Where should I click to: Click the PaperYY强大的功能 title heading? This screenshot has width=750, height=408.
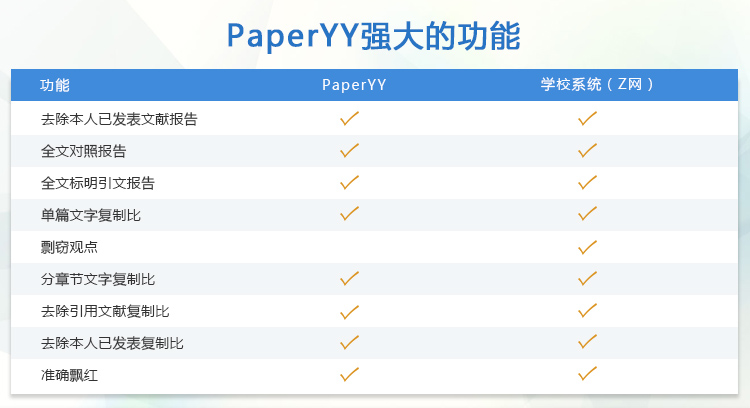[374, 36]
